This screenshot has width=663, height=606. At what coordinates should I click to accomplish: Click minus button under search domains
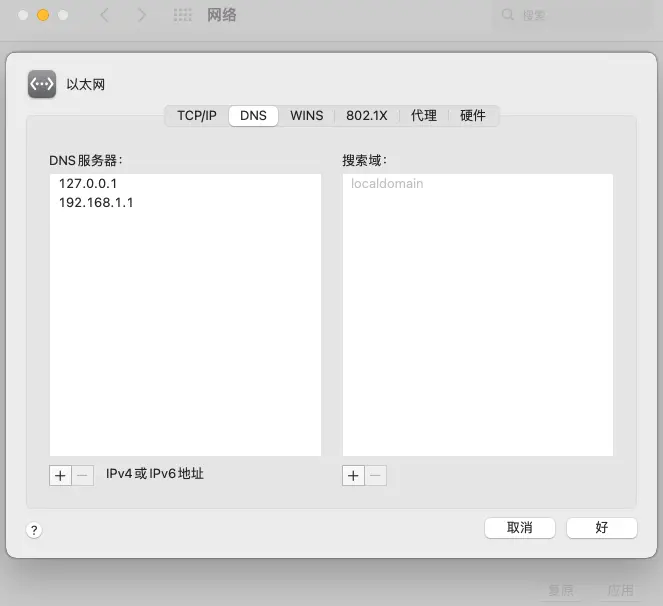pos(376,475)
